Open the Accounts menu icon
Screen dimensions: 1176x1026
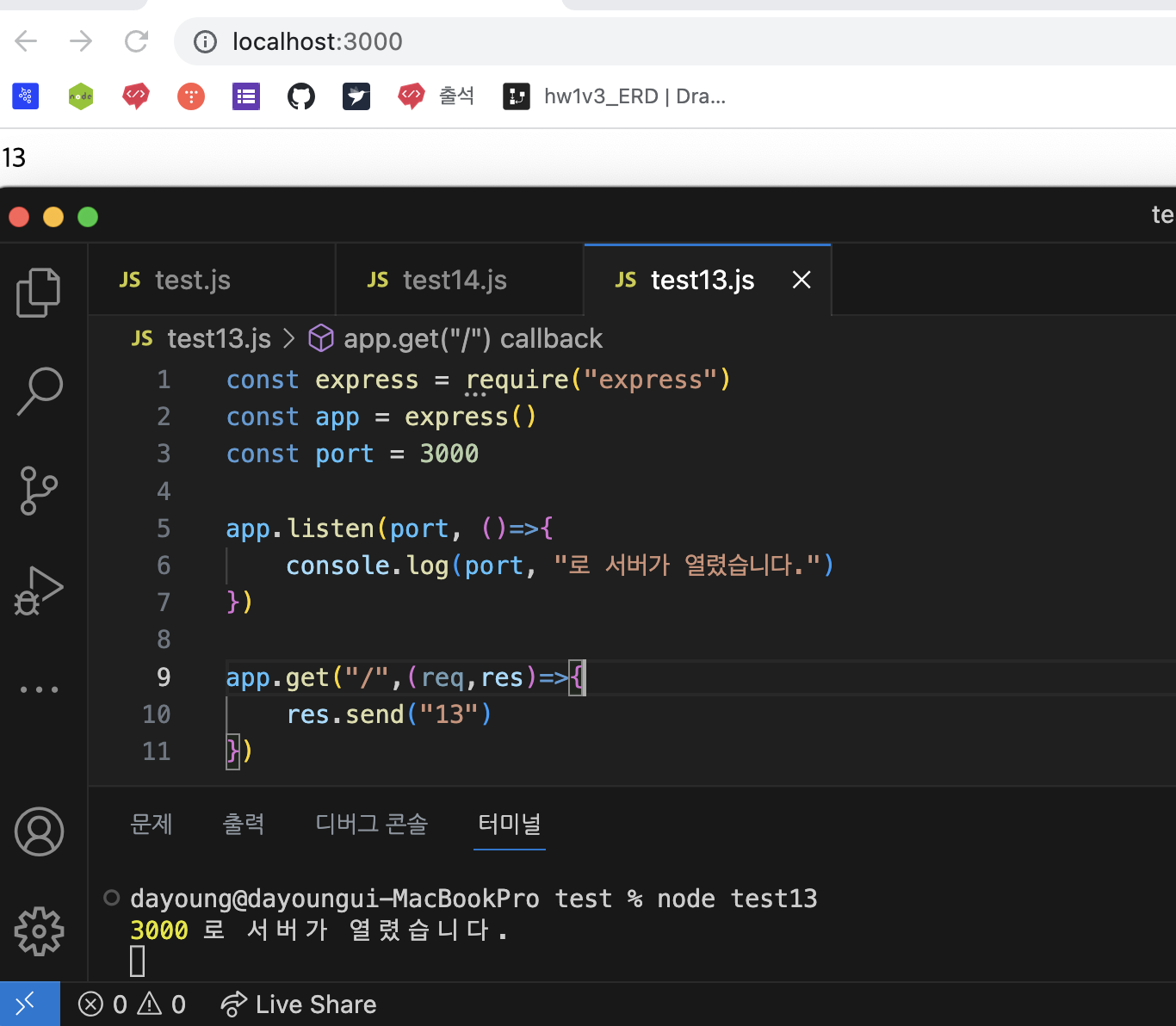[40, 831]
